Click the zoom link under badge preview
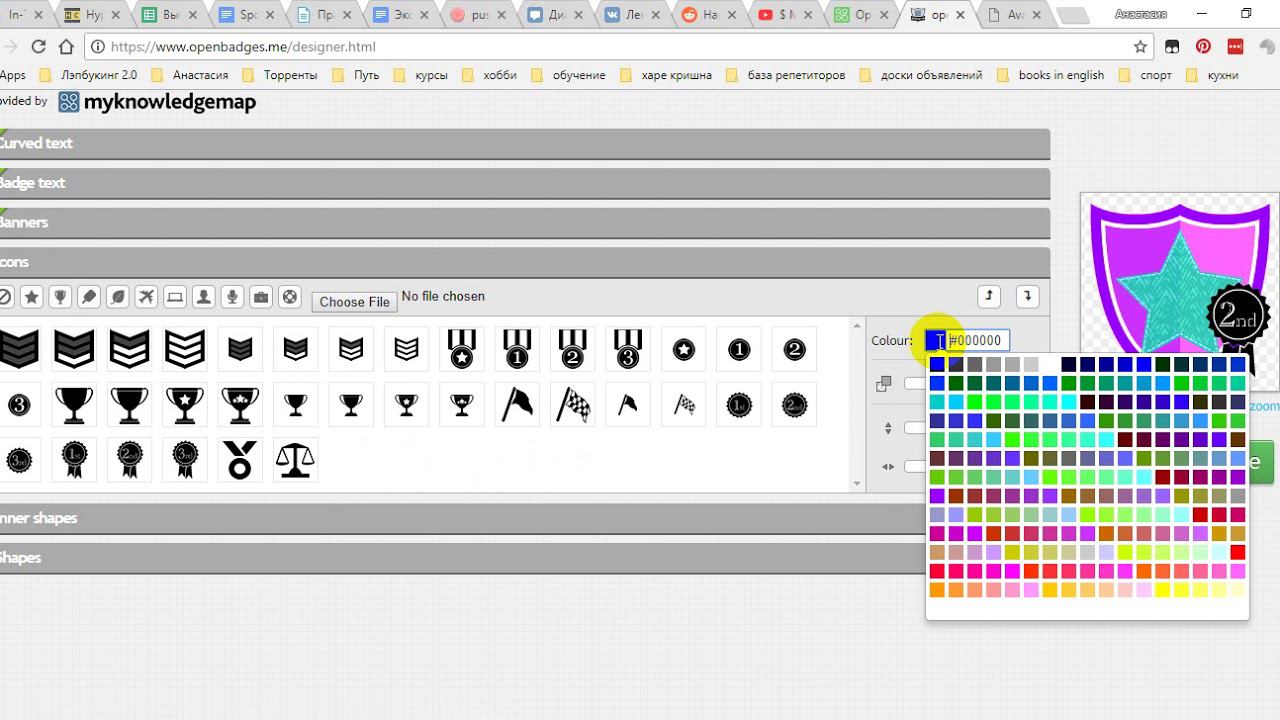Image resolution: width=1280 pixels, height=720 pixels. [x=1264, y=406]
